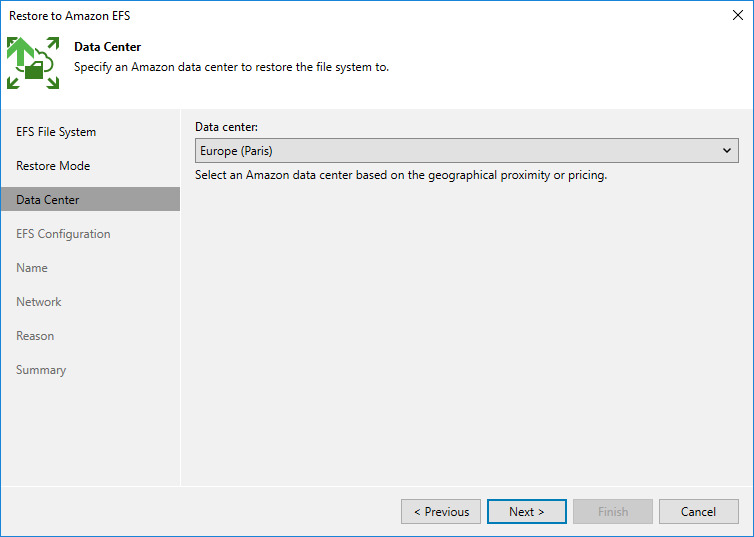Close the Restore to Amazon EFS dialog
754x537 pixels.
[738, 16]
